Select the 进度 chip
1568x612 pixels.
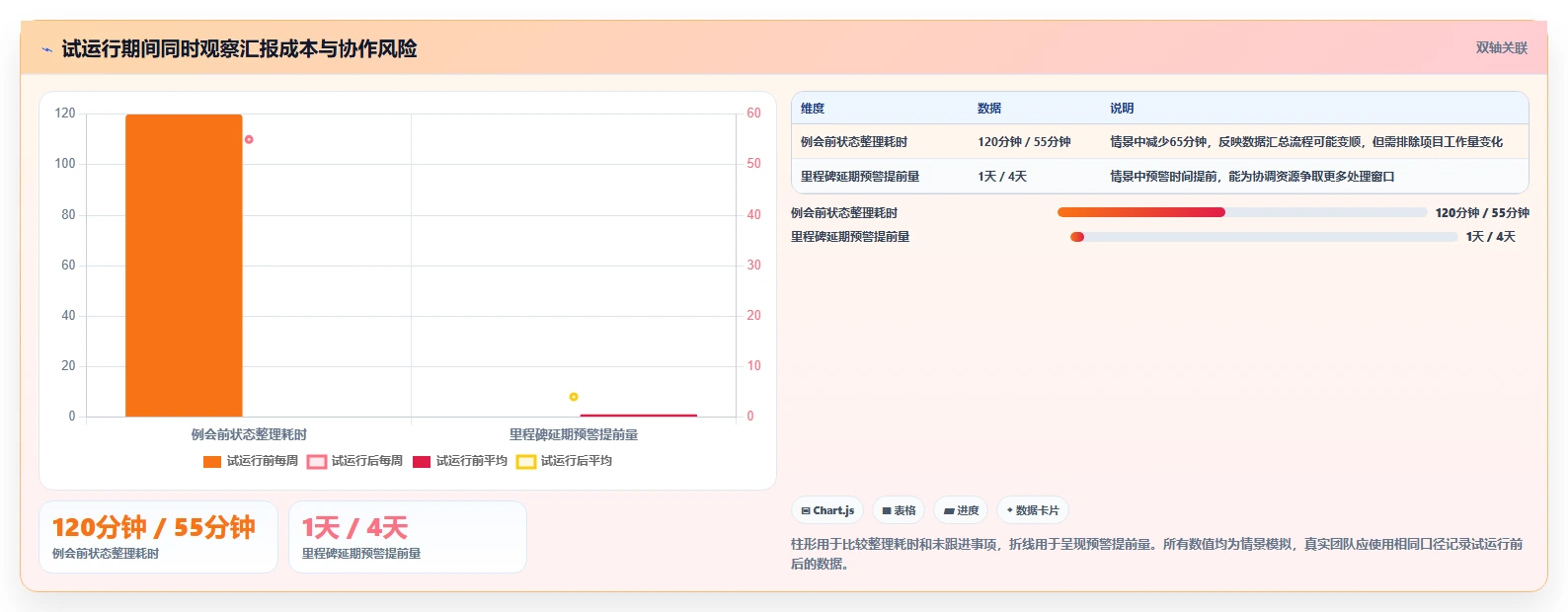pos(961,510)
